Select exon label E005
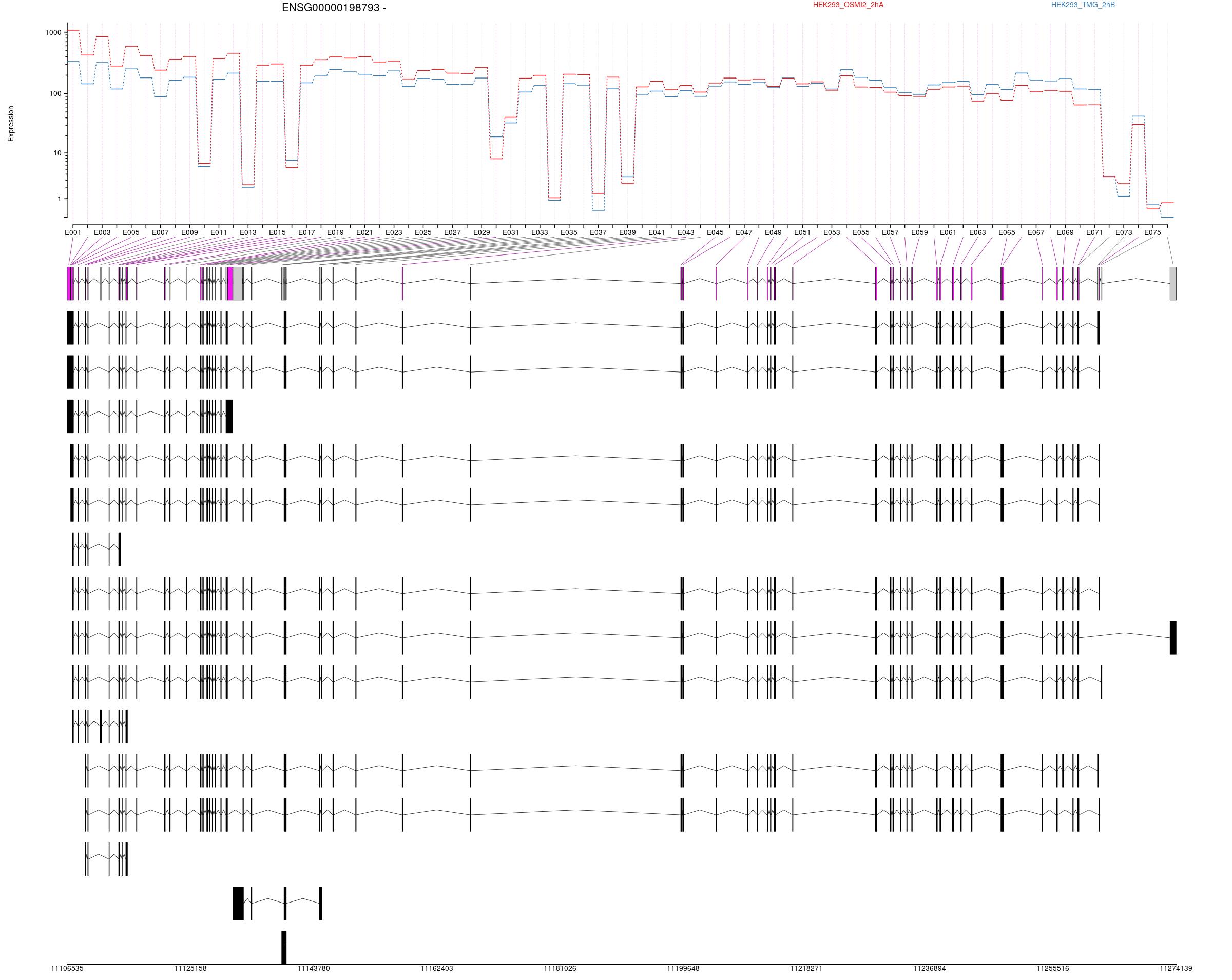1232x980 pixels. 131,232
